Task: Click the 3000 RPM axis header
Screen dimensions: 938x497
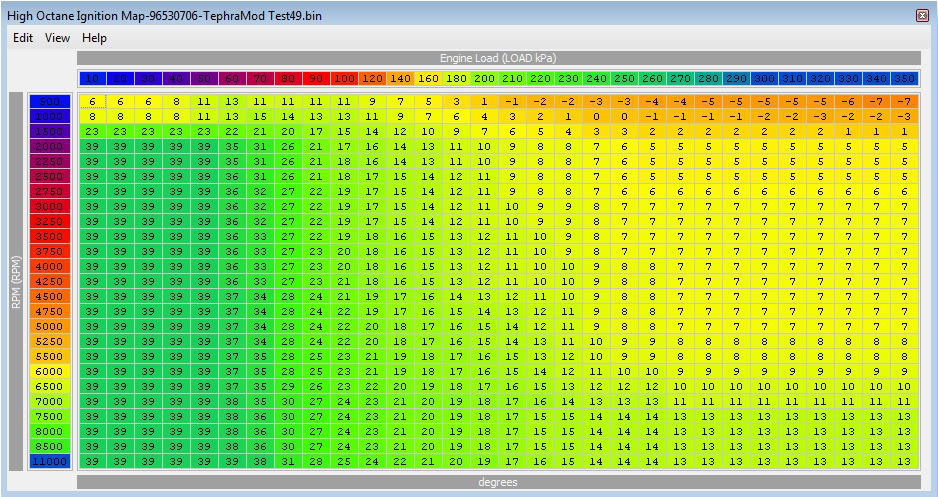Action: click(x=50, y=206)
